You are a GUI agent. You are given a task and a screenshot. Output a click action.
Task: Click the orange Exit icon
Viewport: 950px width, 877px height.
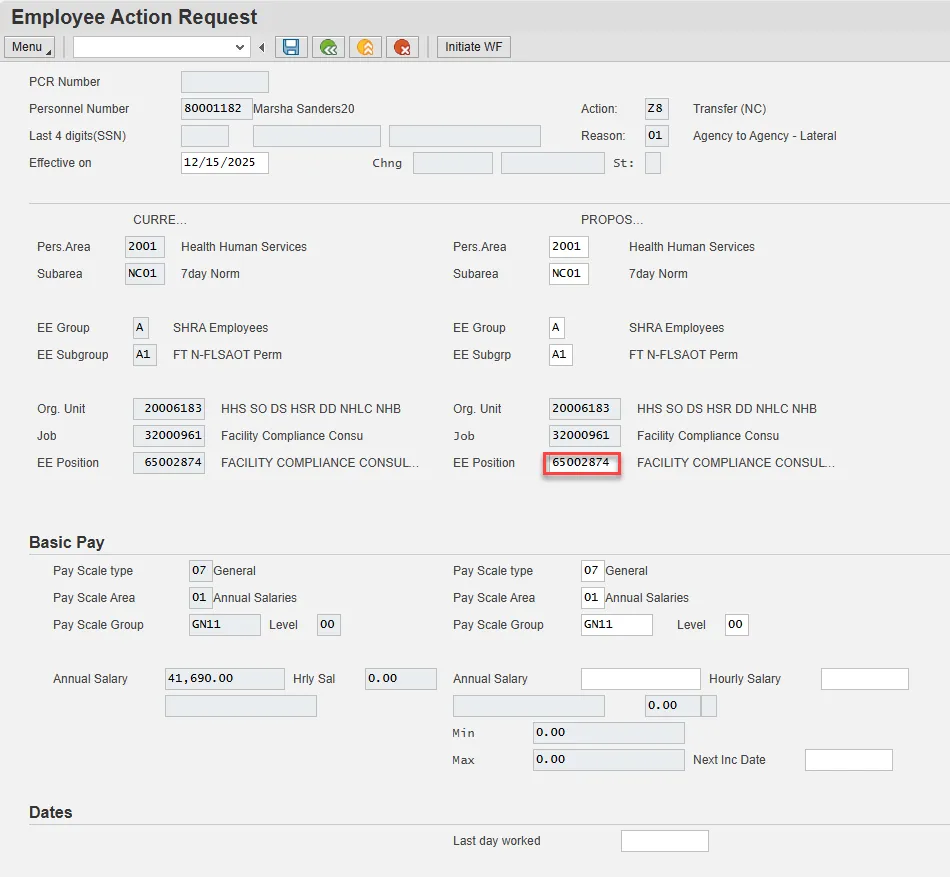pyautogui.click(x=365, y=47)
